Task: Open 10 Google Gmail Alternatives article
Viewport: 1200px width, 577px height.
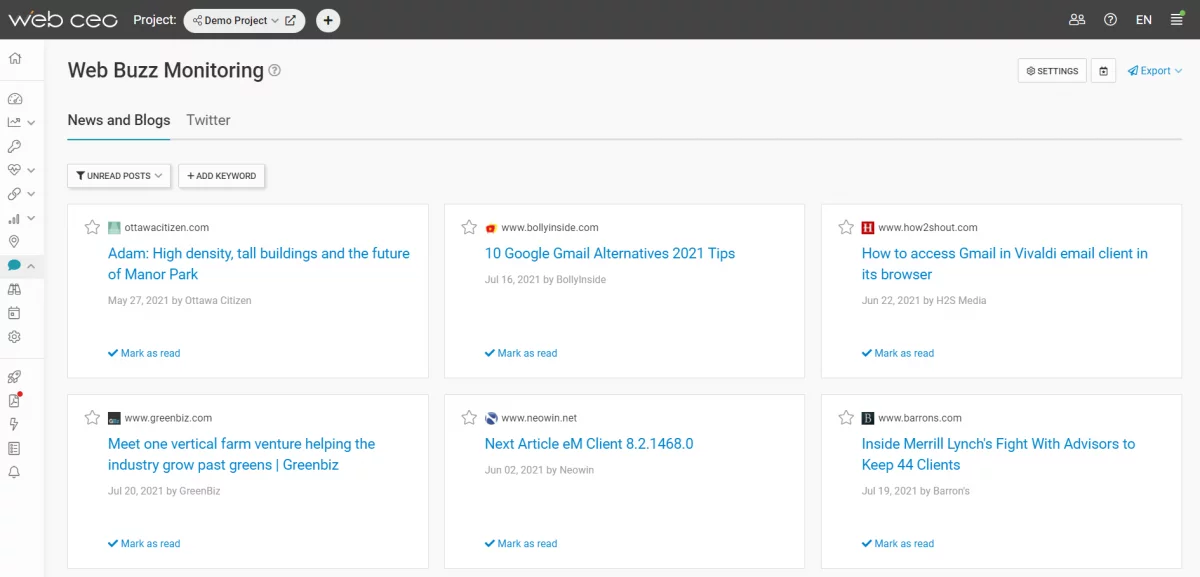Action: coord(610,254)
